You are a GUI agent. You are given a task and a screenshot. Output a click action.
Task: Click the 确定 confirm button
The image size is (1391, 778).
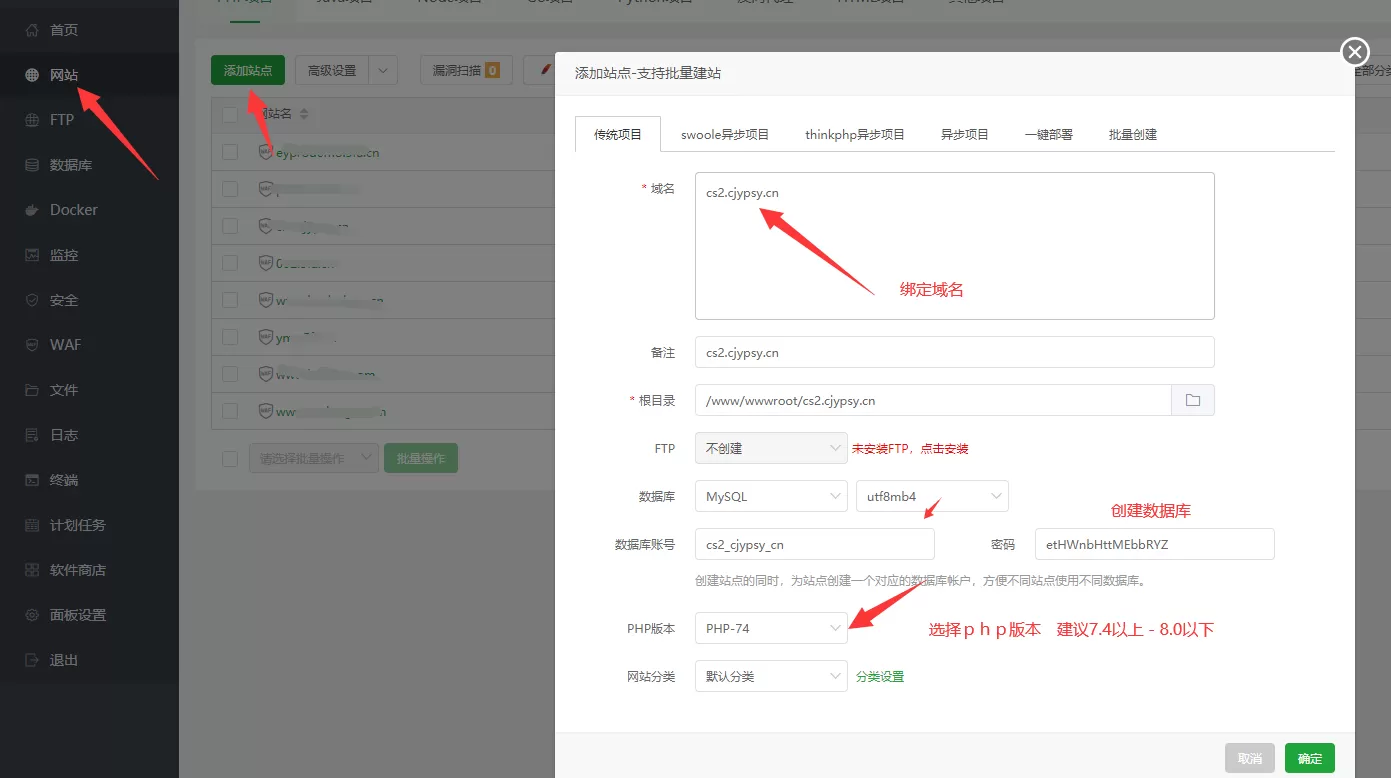1310,759
